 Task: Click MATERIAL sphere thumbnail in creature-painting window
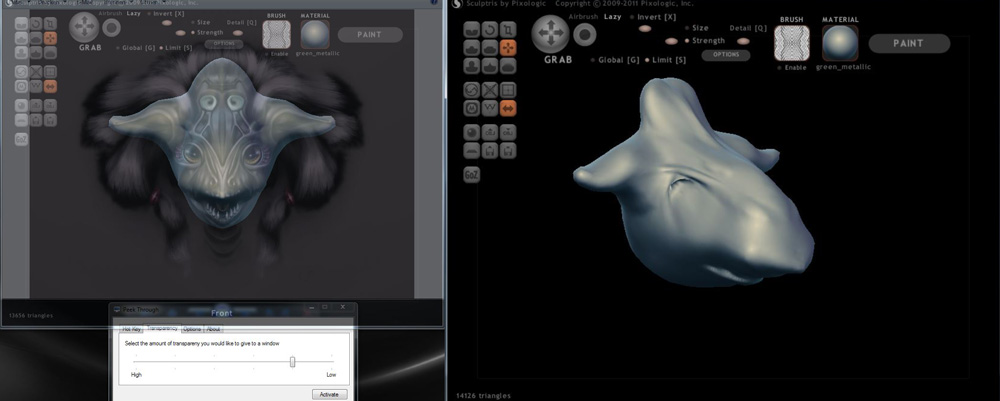coord(314,34)
